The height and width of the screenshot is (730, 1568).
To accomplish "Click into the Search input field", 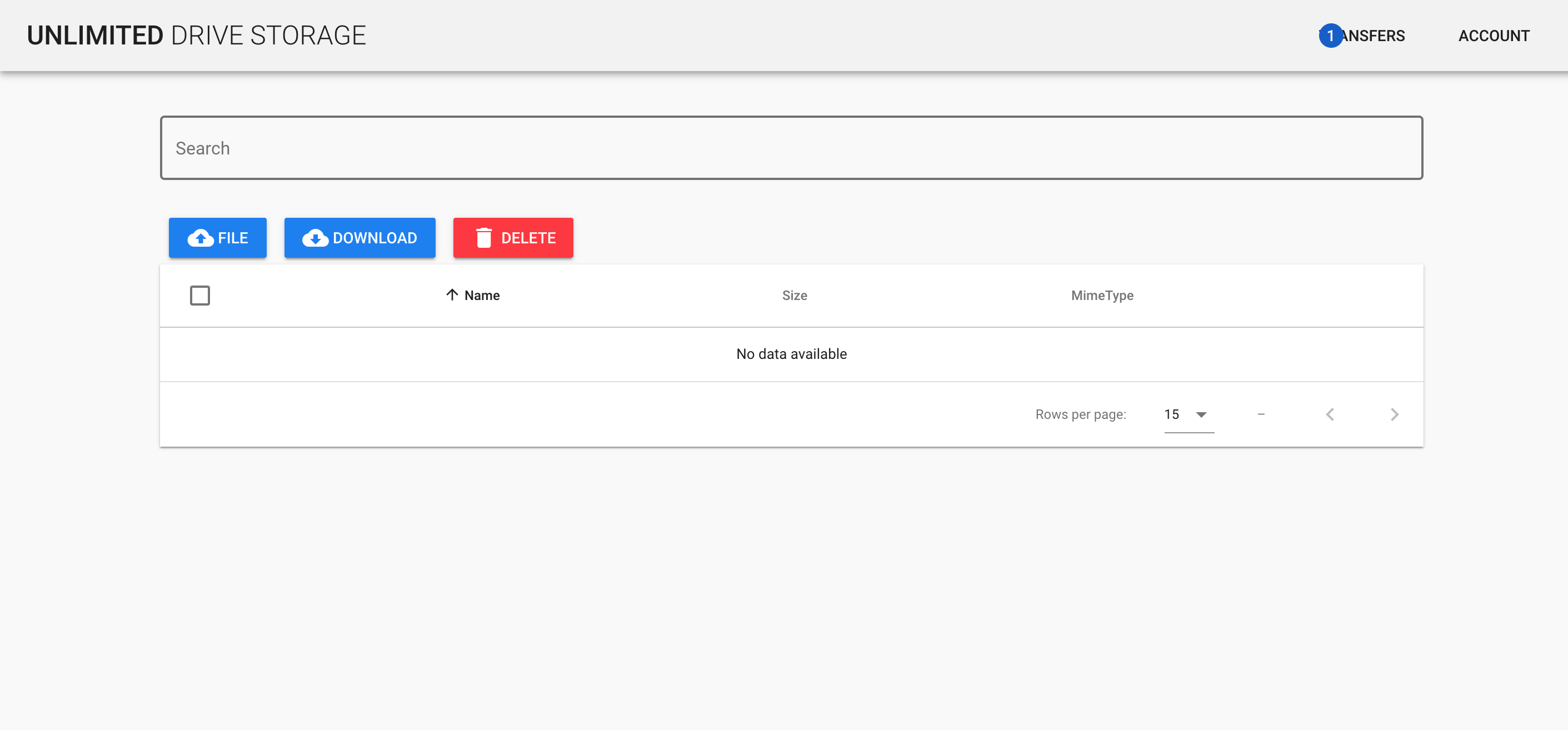I will (x=791, y=148).
